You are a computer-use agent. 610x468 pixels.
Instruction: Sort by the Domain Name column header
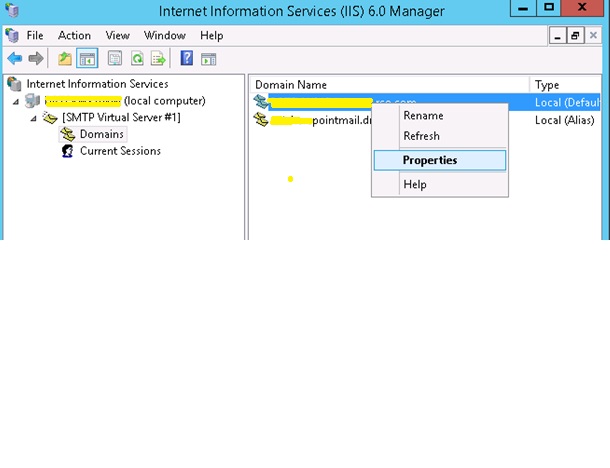389,85
